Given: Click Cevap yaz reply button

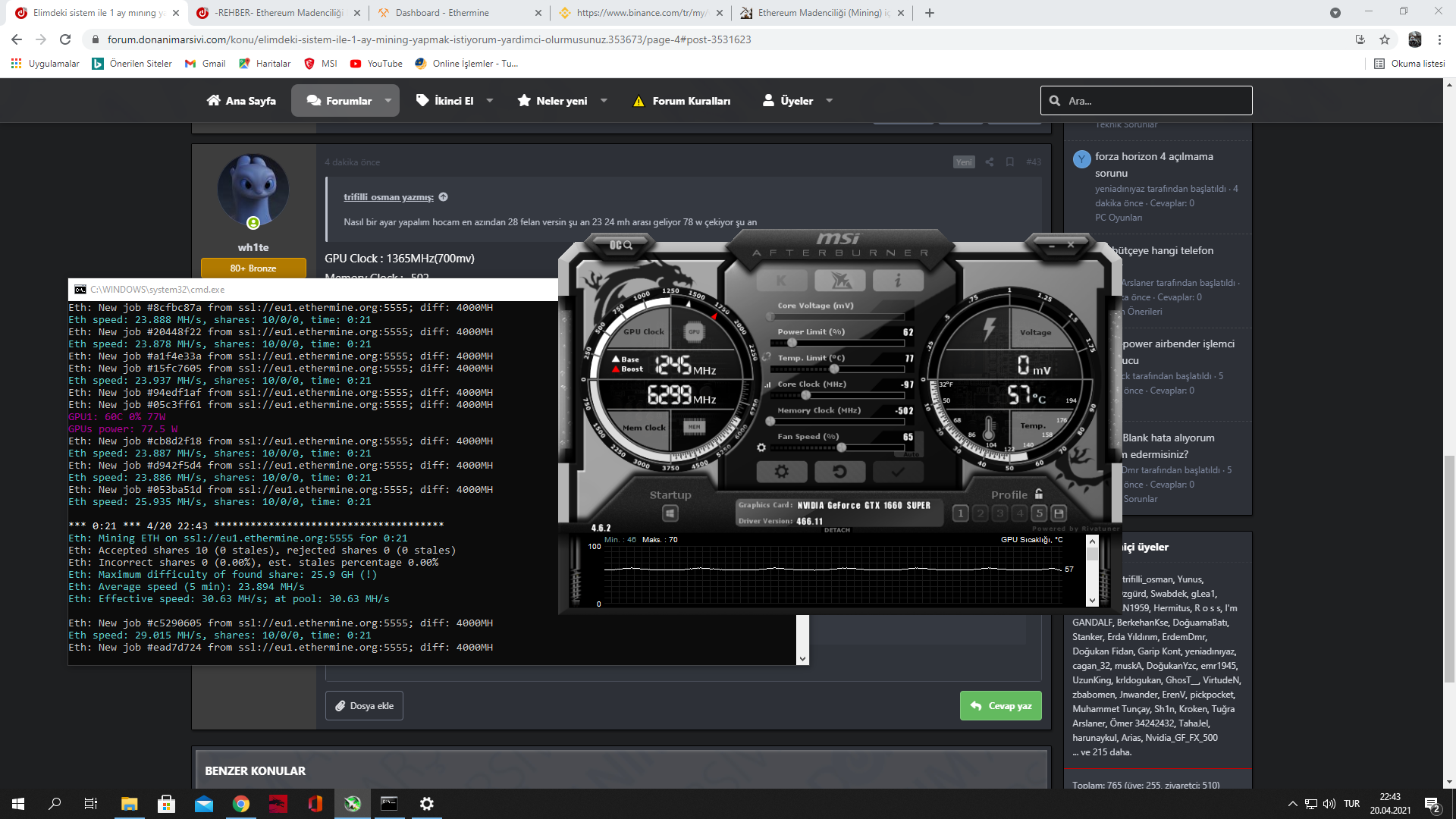Looking at the screenshot, I should [1001, 706].
